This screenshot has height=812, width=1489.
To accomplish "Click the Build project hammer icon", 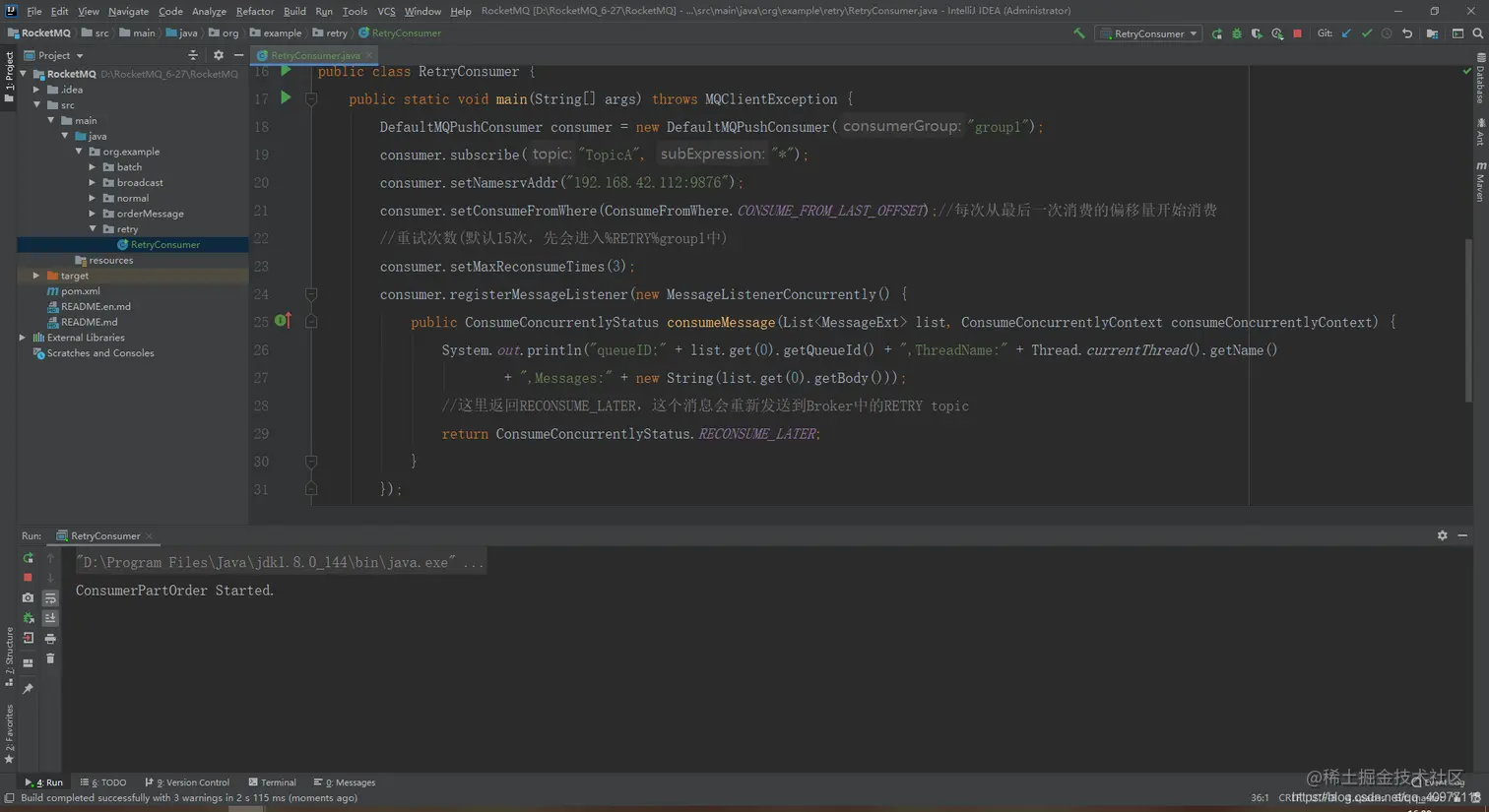I will (x=1079, y=33).
